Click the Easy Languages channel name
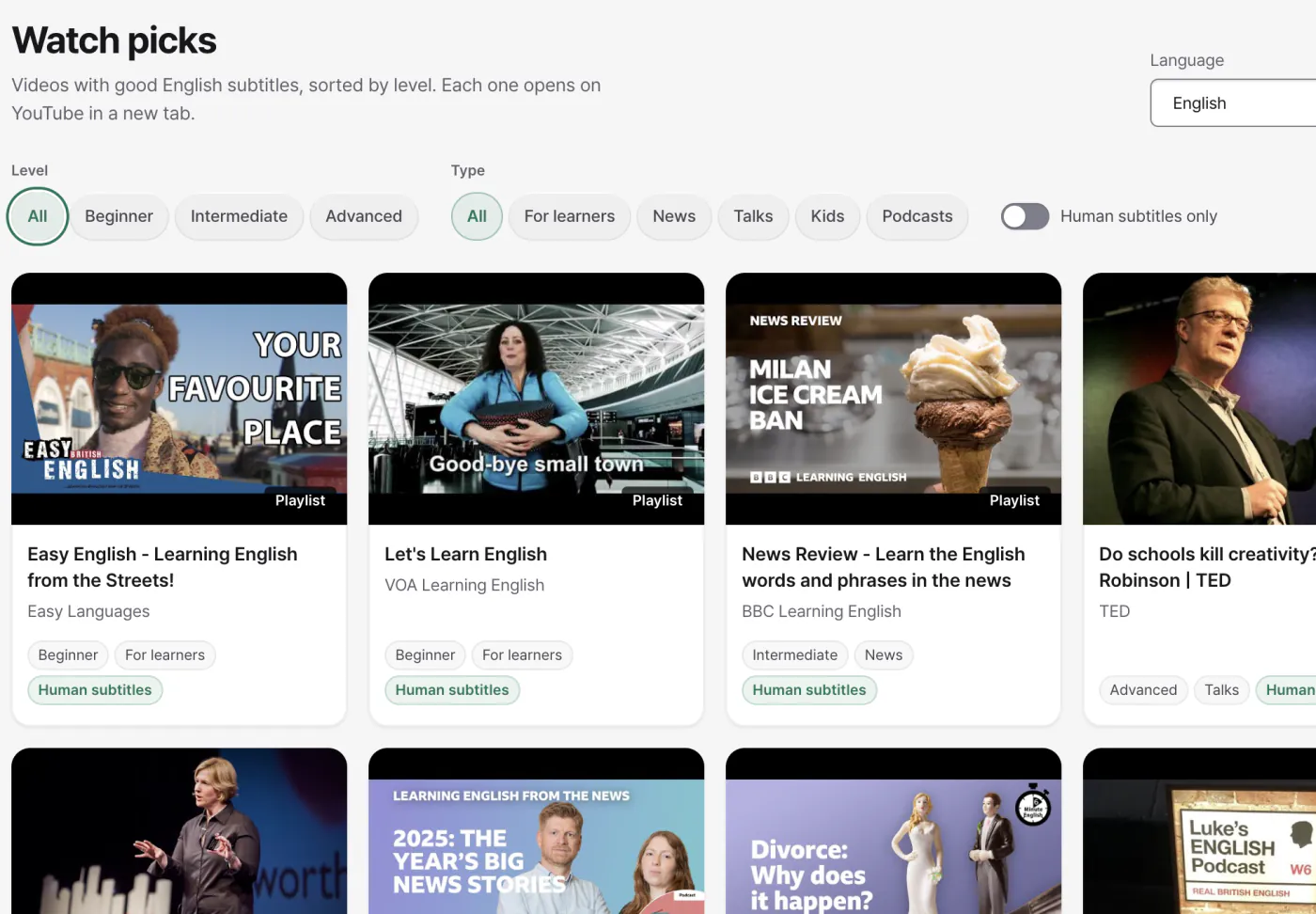The height and width of the screenshot is (914, 1316). pos(88,611)
